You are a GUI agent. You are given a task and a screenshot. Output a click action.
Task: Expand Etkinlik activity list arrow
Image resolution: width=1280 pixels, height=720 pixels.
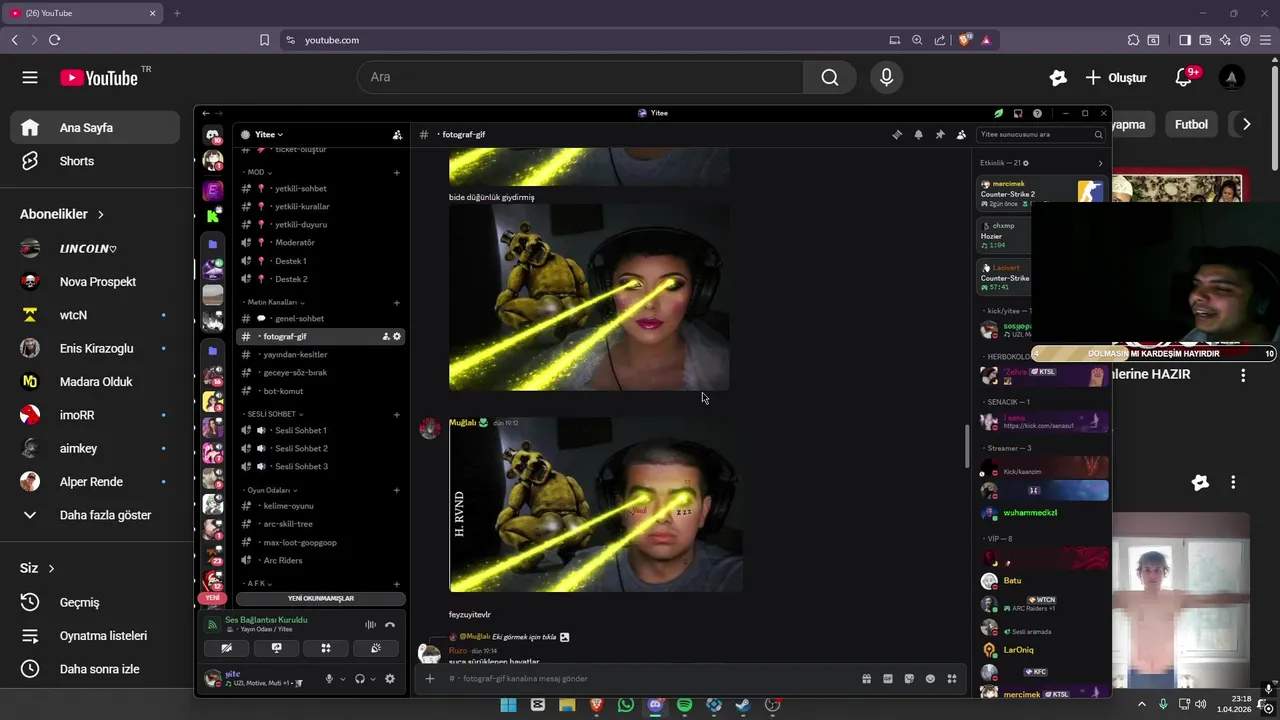pyautogui.click(x=1100, y=163)
